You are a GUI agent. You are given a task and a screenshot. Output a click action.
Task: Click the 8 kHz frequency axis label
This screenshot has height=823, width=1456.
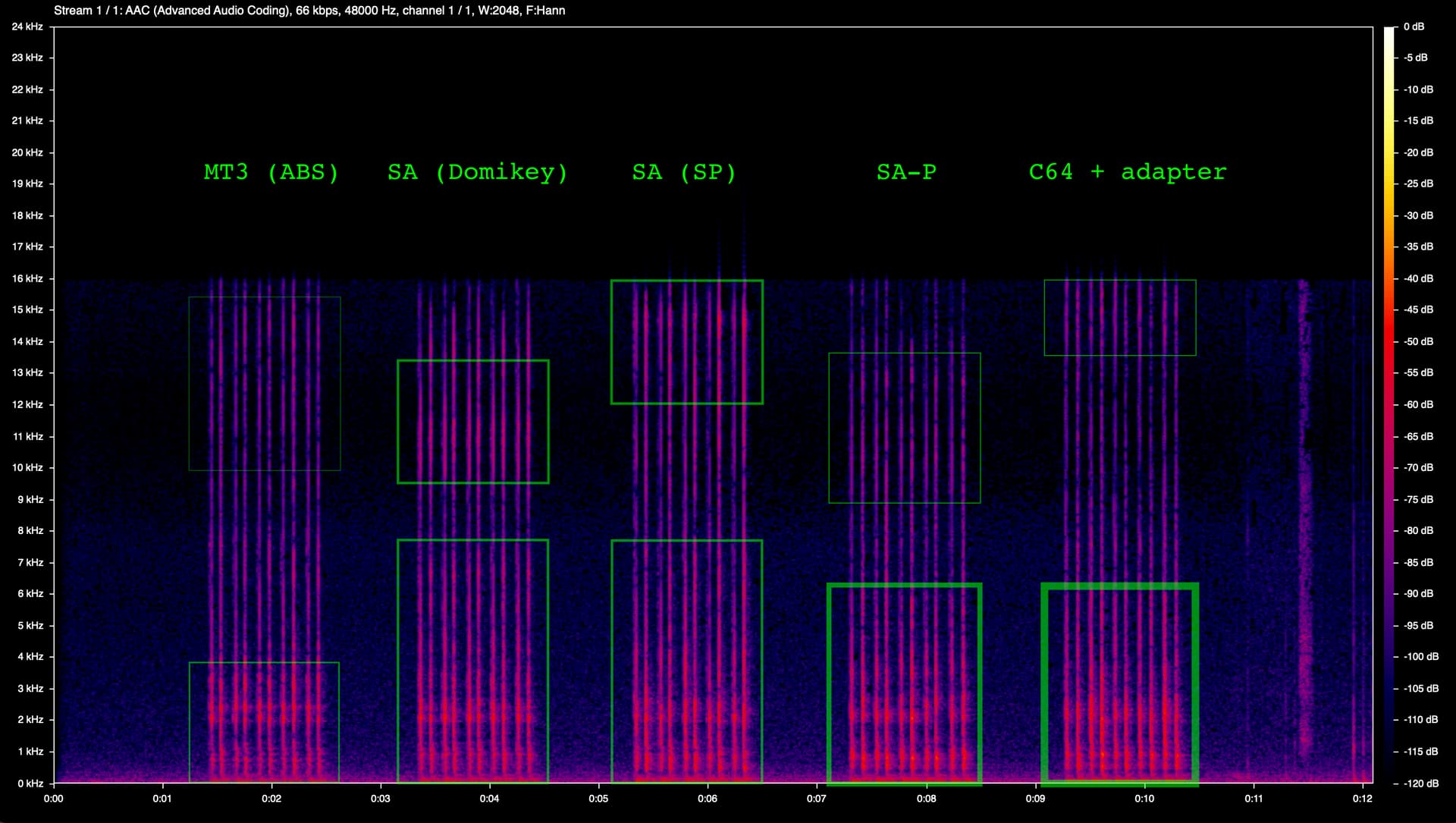(30, 530)
